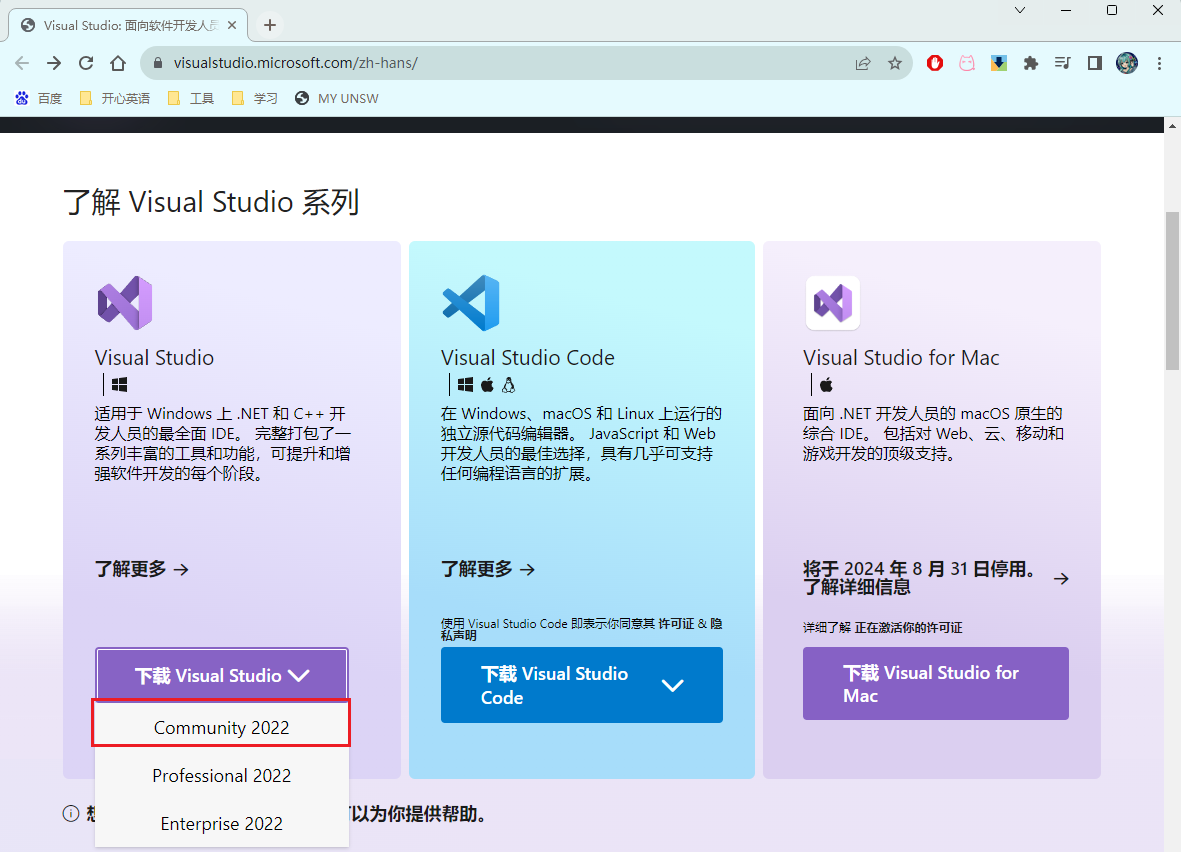Open Chrome three-dot menu
This screenshot has height=852, width=1181.
tap(1159, 63)
